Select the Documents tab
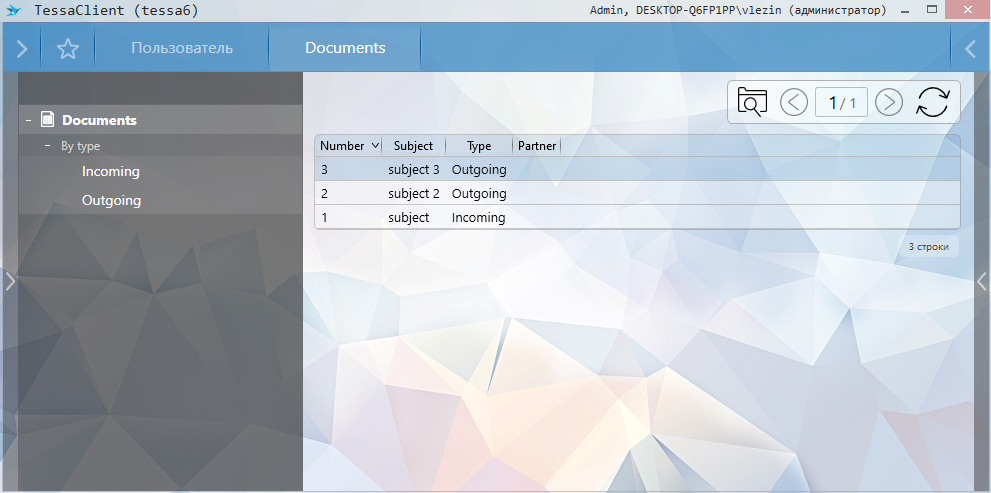Viewport: 991px width, 493px height. pyautogui.click(x=345, y=48)
